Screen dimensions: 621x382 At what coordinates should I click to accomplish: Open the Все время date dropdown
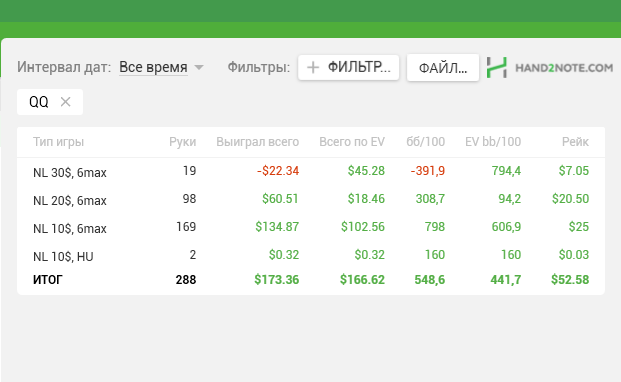(153, 67)
